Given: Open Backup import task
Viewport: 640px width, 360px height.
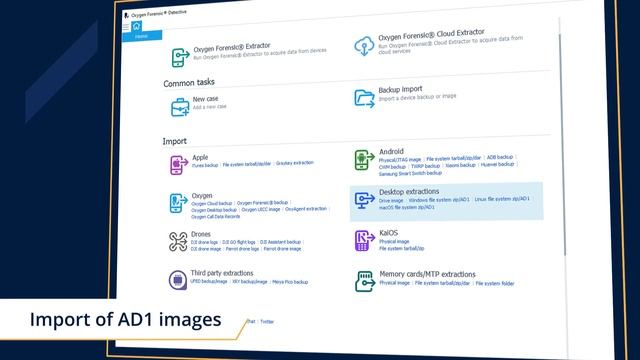Looking at the screenshot, I should 400,89.
